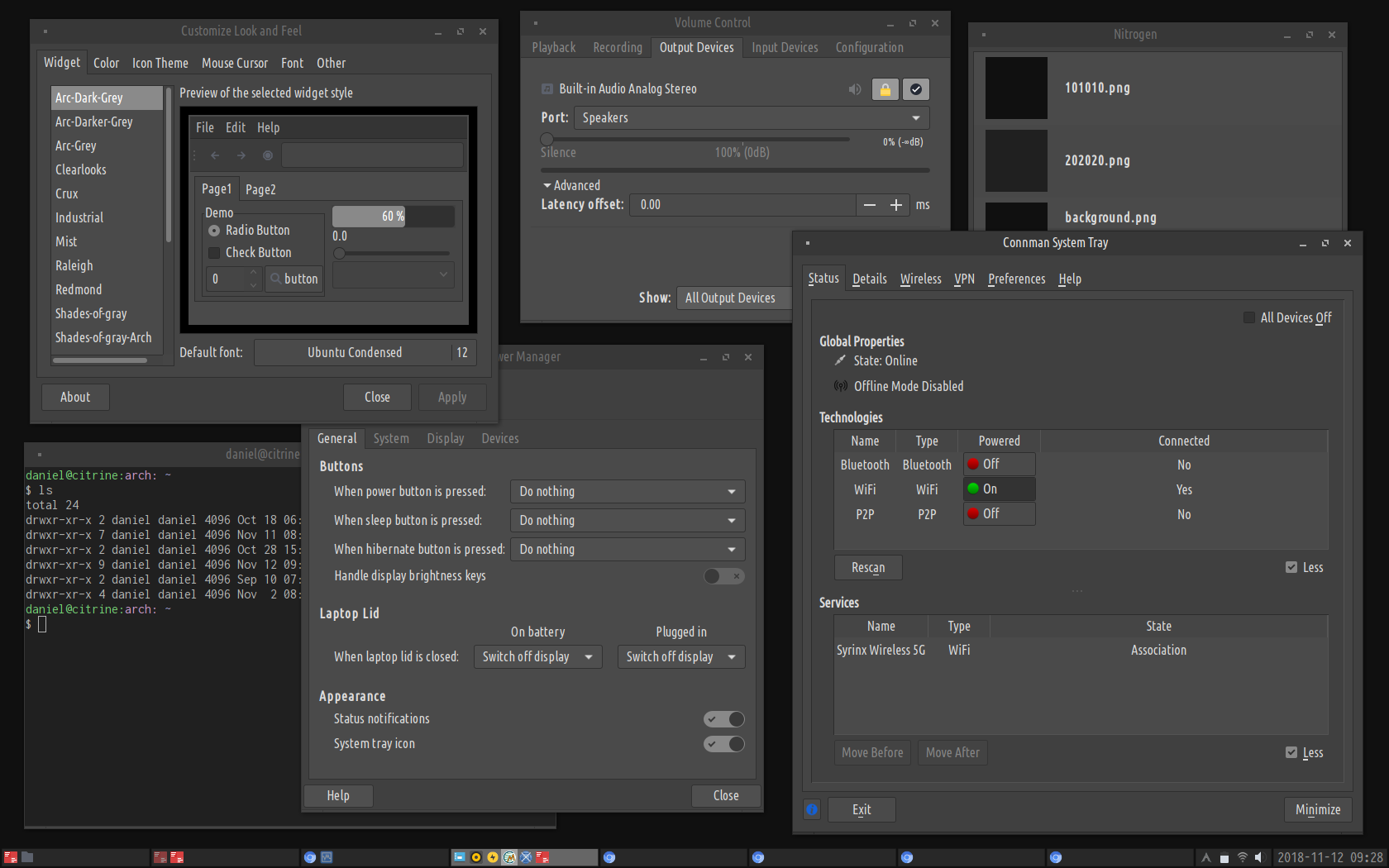Toggle the channel lock icon in Volume Control
1389x868 pixels.
pyautogui.click(x=885, y=89)
